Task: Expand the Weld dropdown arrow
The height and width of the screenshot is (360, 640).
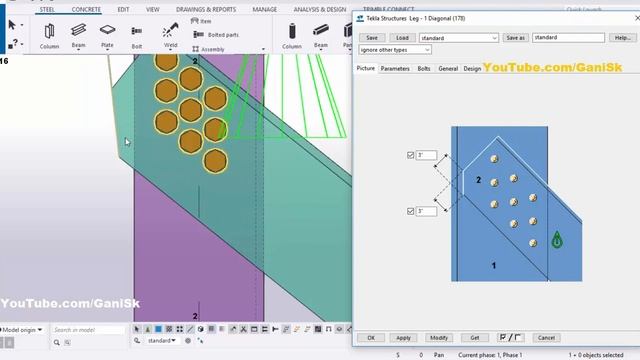Action: coord(170,49)
